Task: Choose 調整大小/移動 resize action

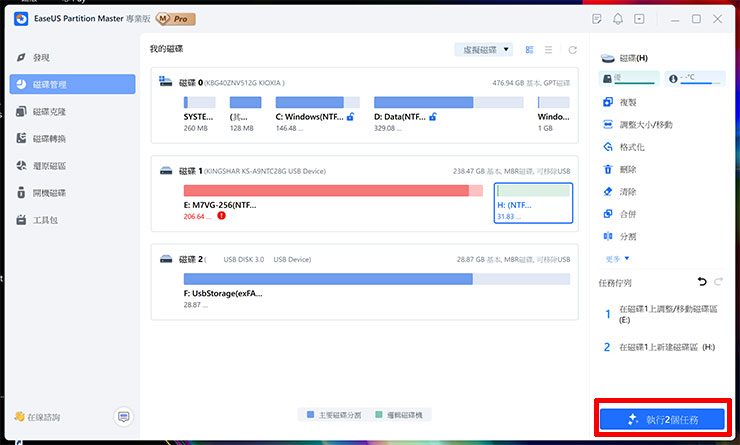Action: coord(638,125)
